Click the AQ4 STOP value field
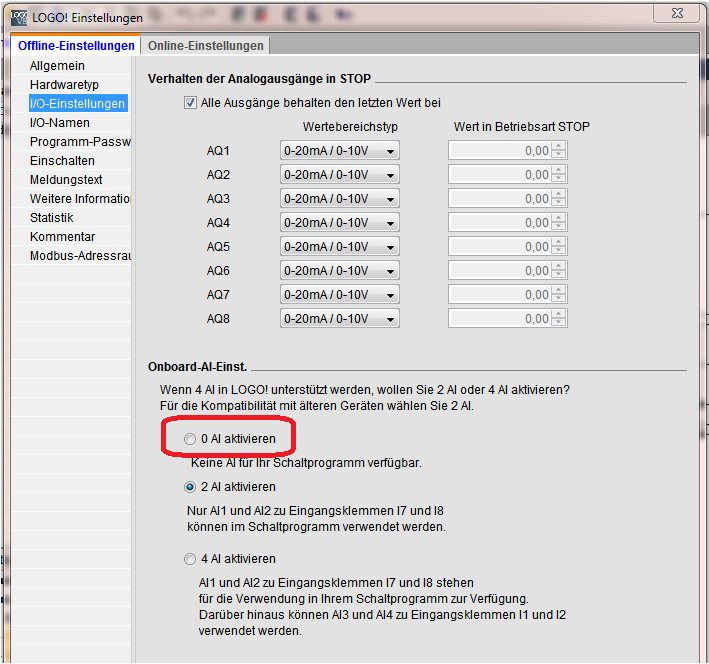 click(x=500, y=223)
